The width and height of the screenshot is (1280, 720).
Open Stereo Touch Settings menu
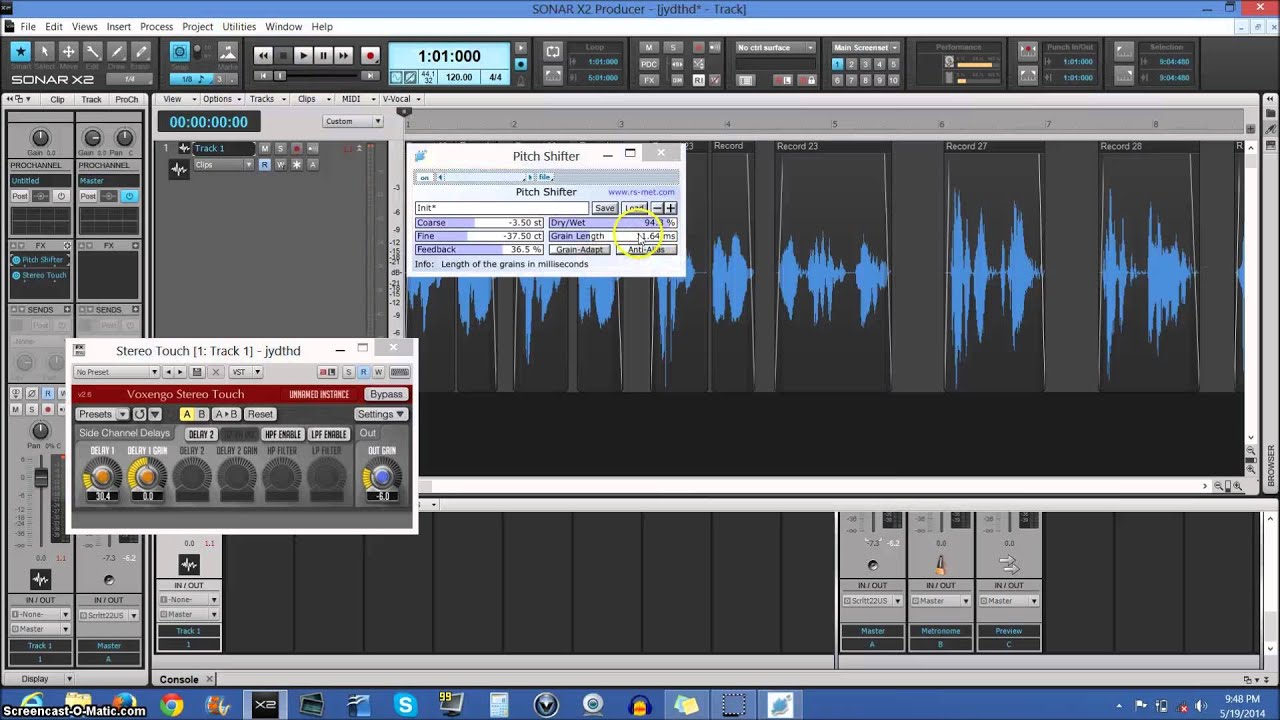point(381,414)
